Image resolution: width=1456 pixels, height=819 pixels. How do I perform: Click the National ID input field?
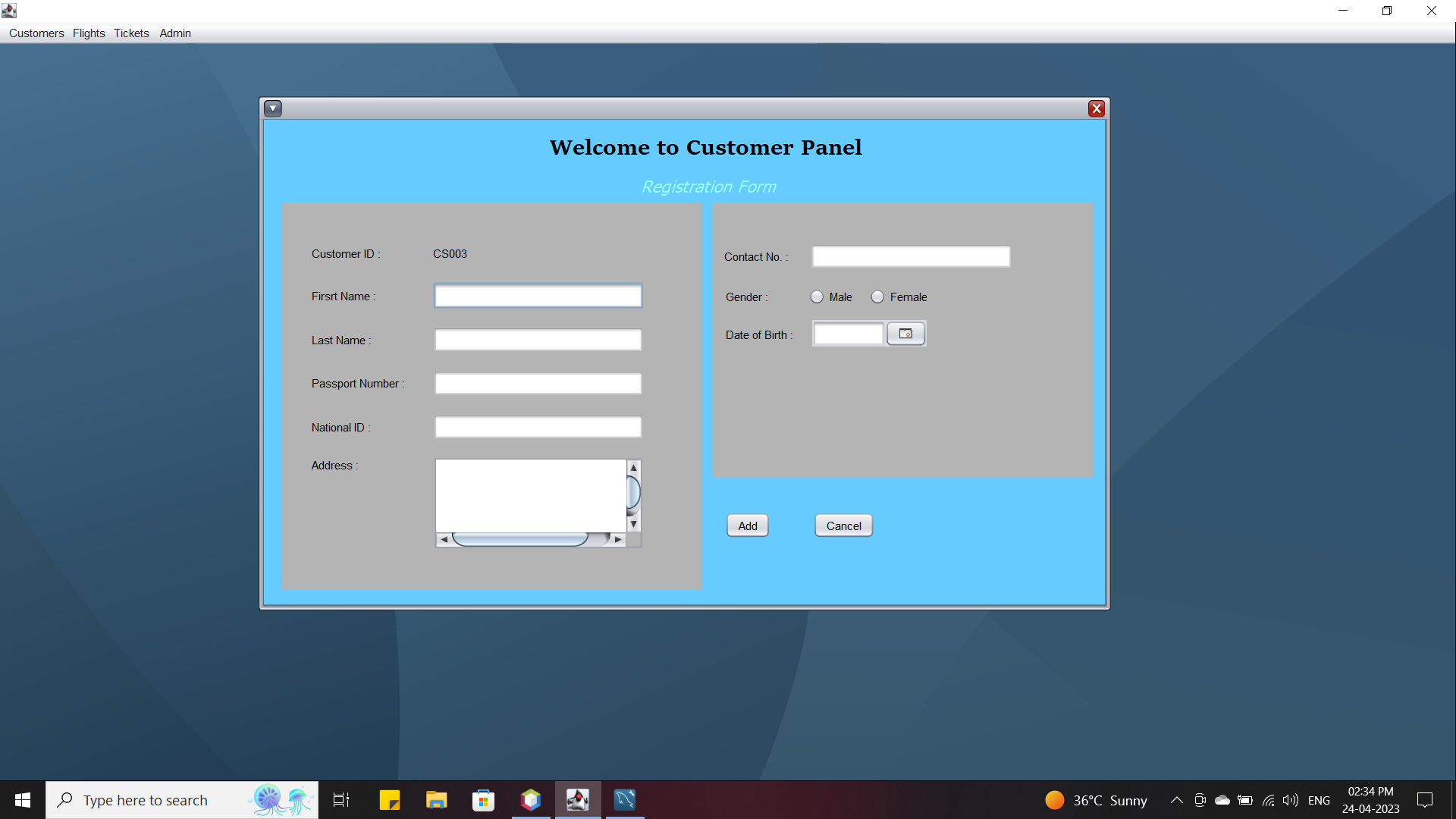point(538,427)
